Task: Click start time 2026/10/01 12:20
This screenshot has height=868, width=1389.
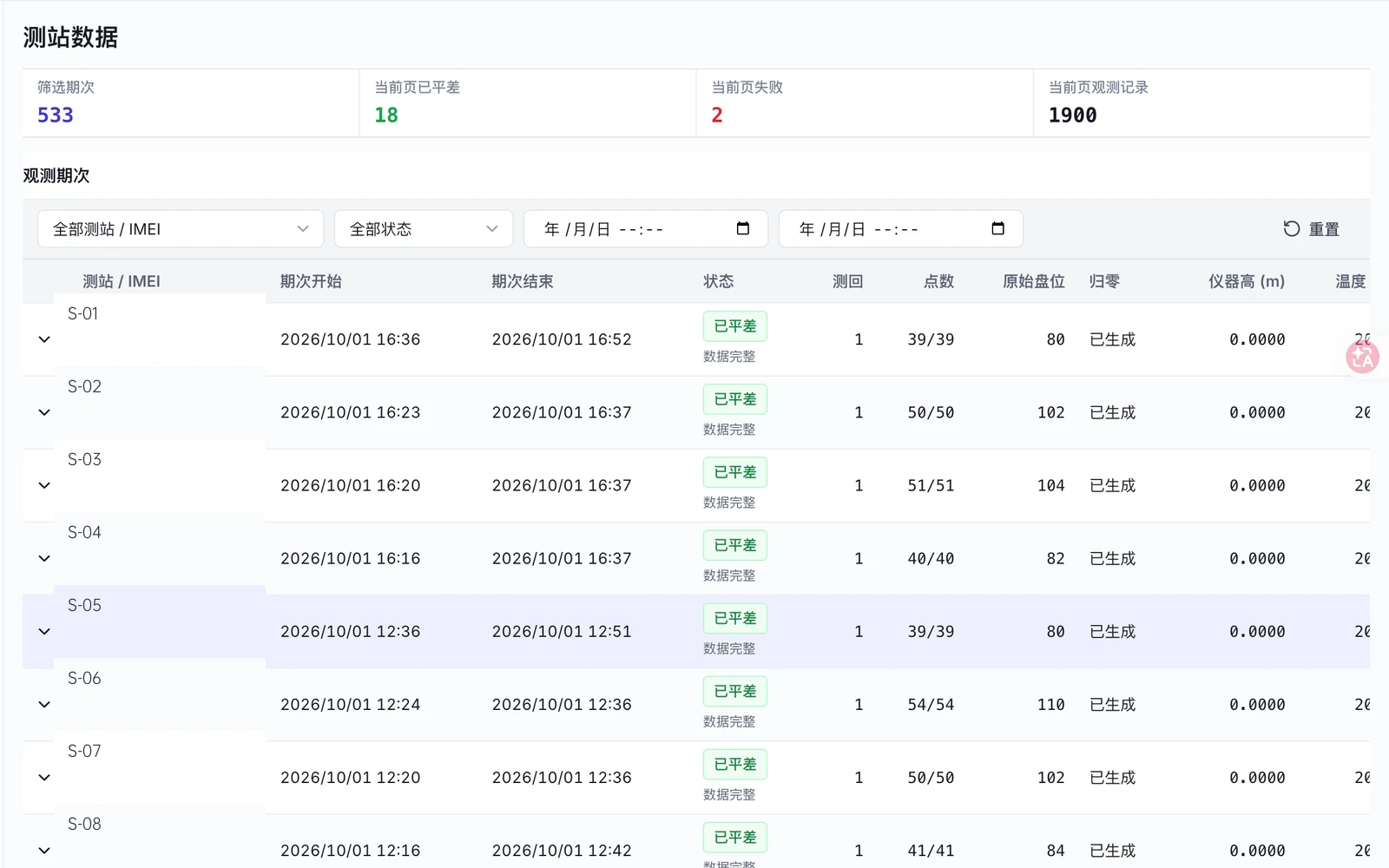Action: 351,777
